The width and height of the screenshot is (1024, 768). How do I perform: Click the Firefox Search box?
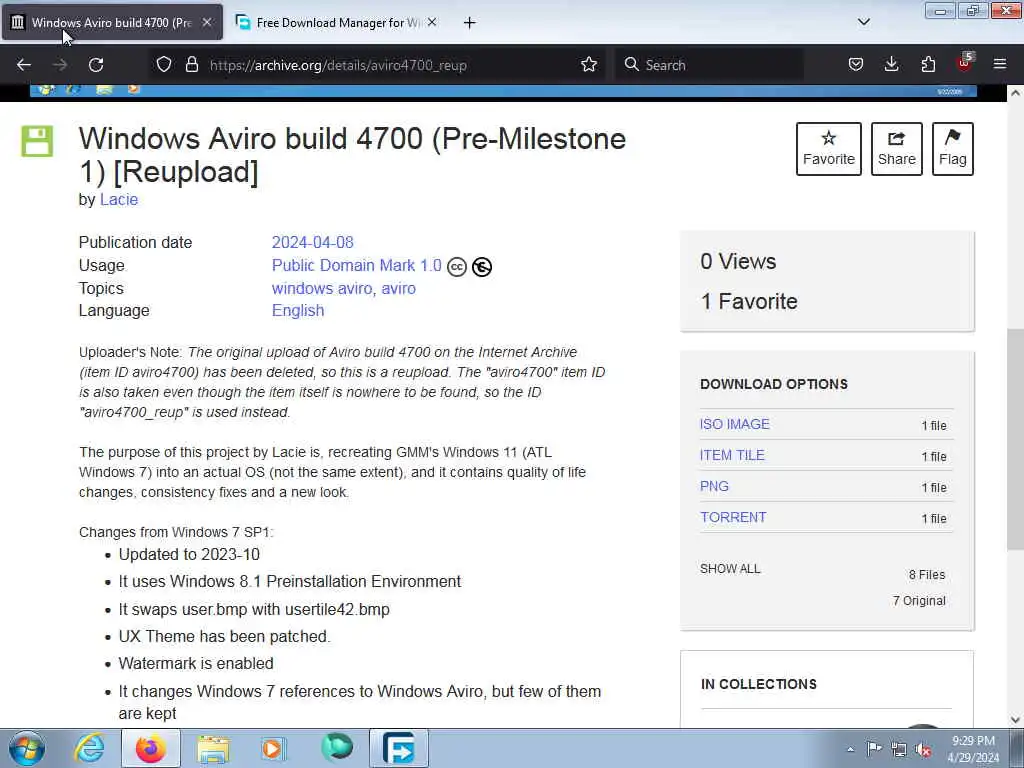(x=709, y=65)
